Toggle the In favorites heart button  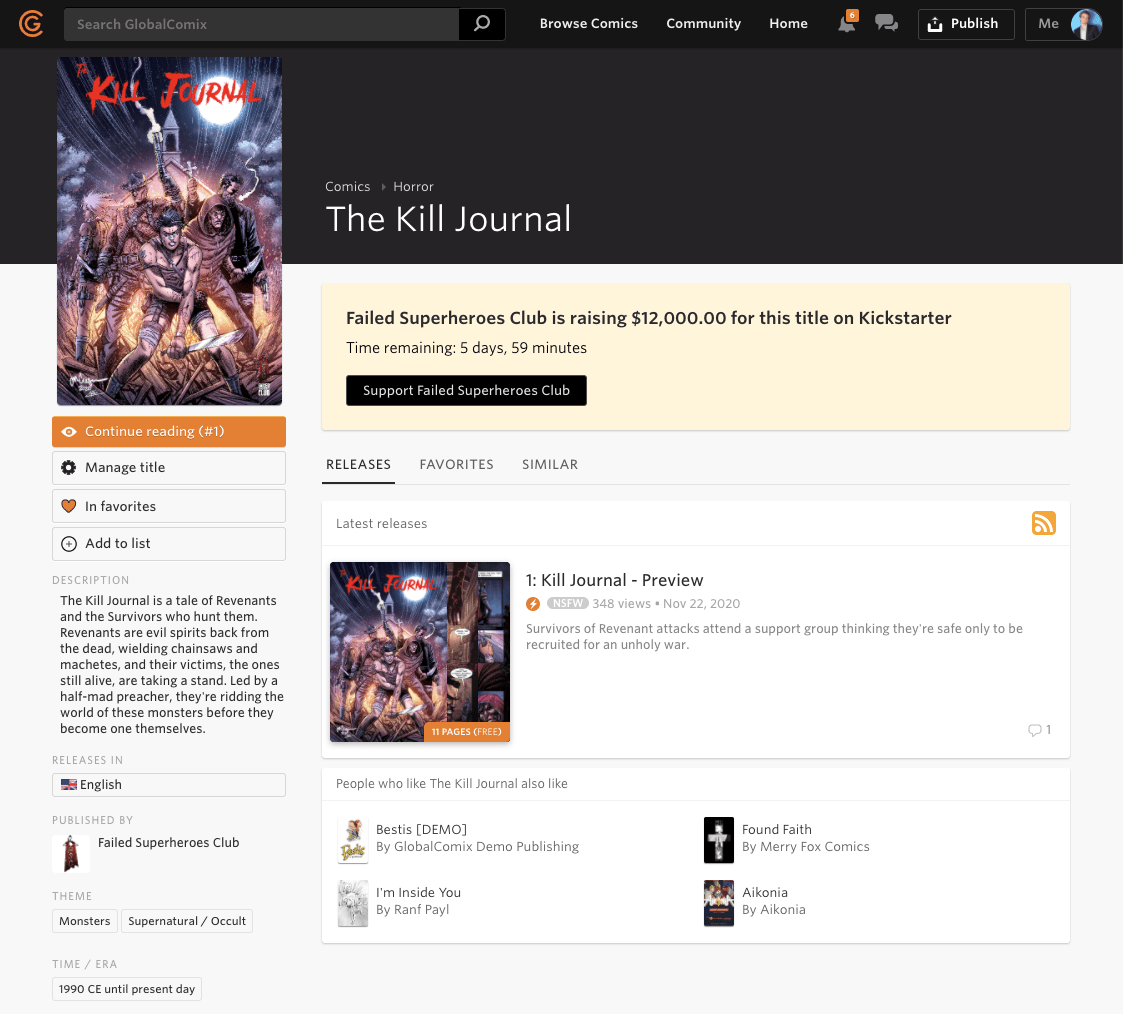point(169,506)
